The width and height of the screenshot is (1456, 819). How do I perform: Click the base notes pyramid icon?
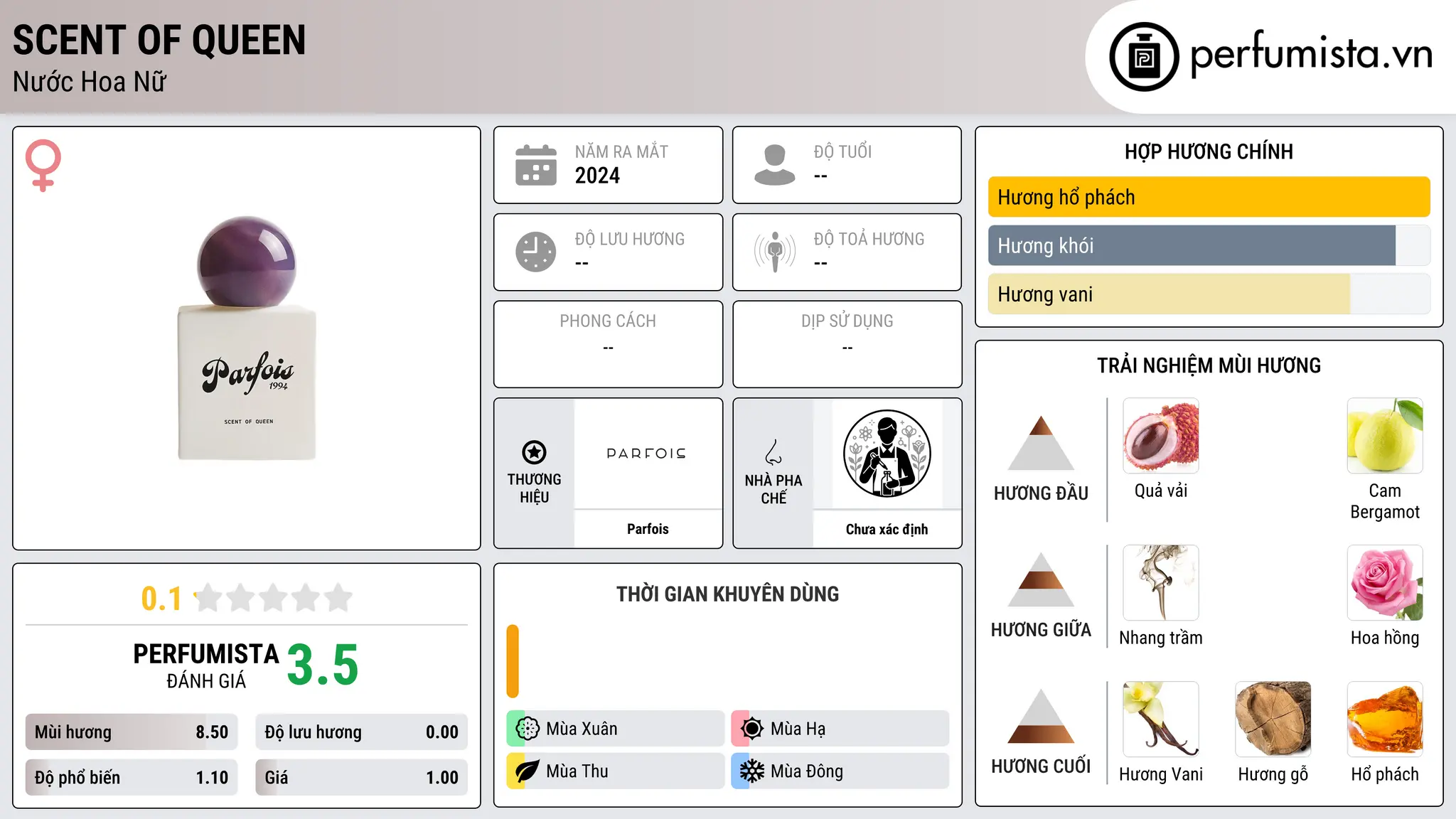tap(1041, 716)
